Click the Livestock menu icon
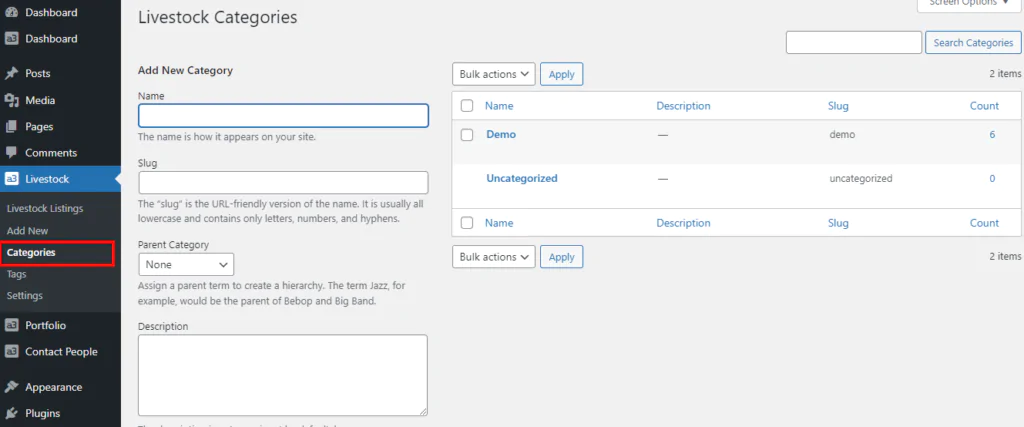Viewport: 1024px width, 427px height. coord(11,179)
